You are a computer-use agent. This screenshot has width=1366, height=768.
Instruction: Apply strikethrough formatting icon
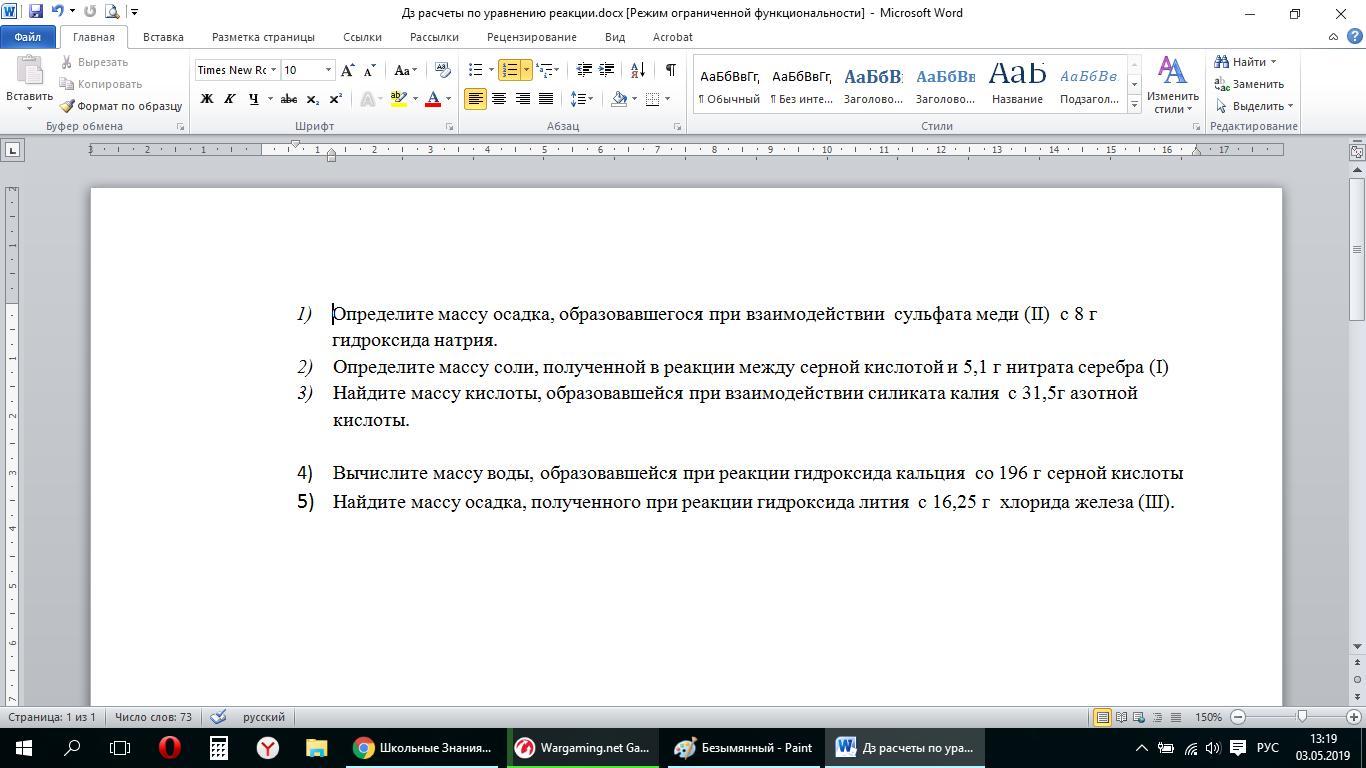point(288,99)
